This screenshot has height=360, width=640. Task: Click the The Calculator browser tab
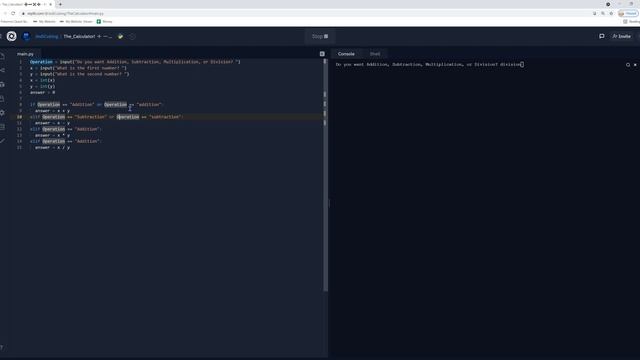pos(27,4)
